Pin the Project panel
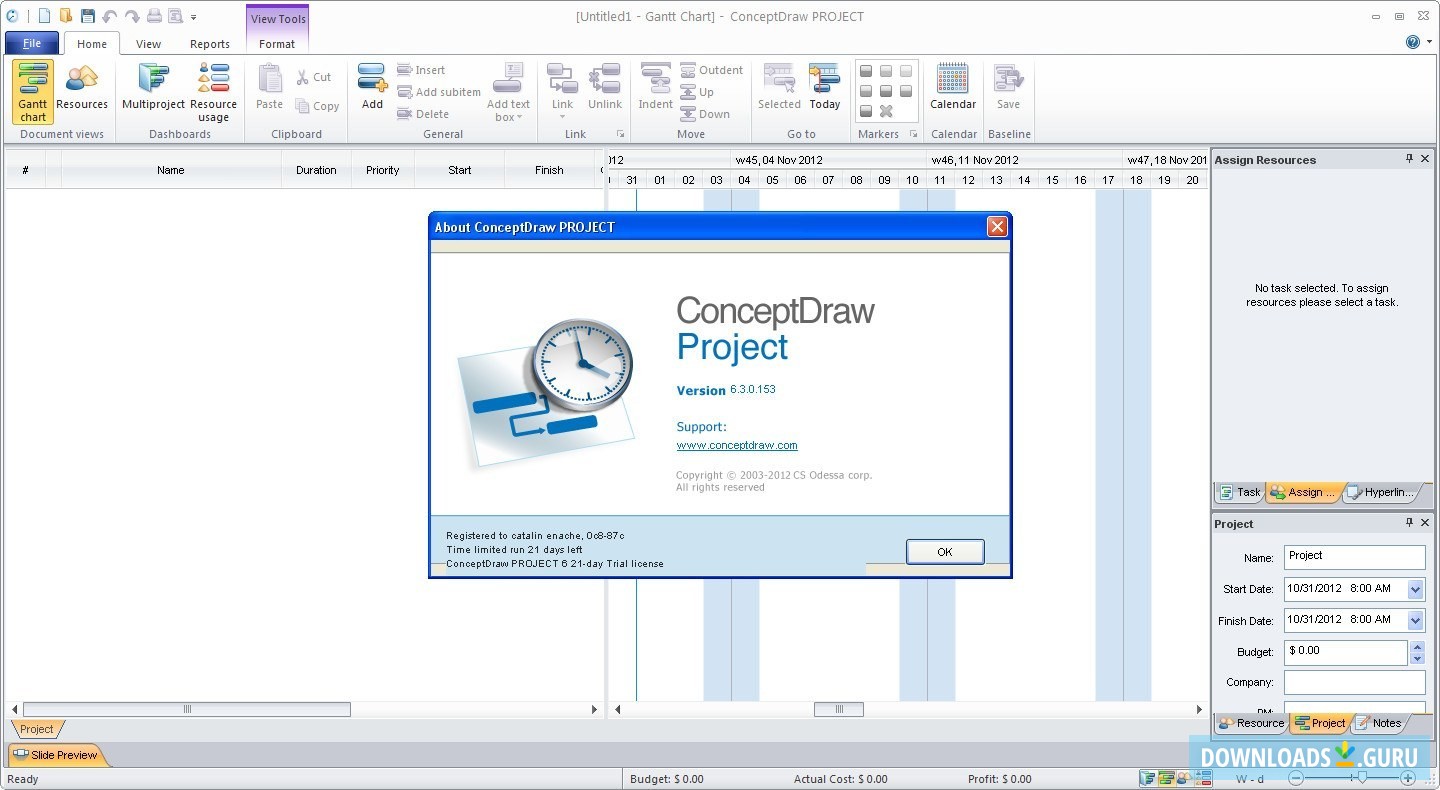Screen dimensions: 1440x790 (x=1410, y=523)
